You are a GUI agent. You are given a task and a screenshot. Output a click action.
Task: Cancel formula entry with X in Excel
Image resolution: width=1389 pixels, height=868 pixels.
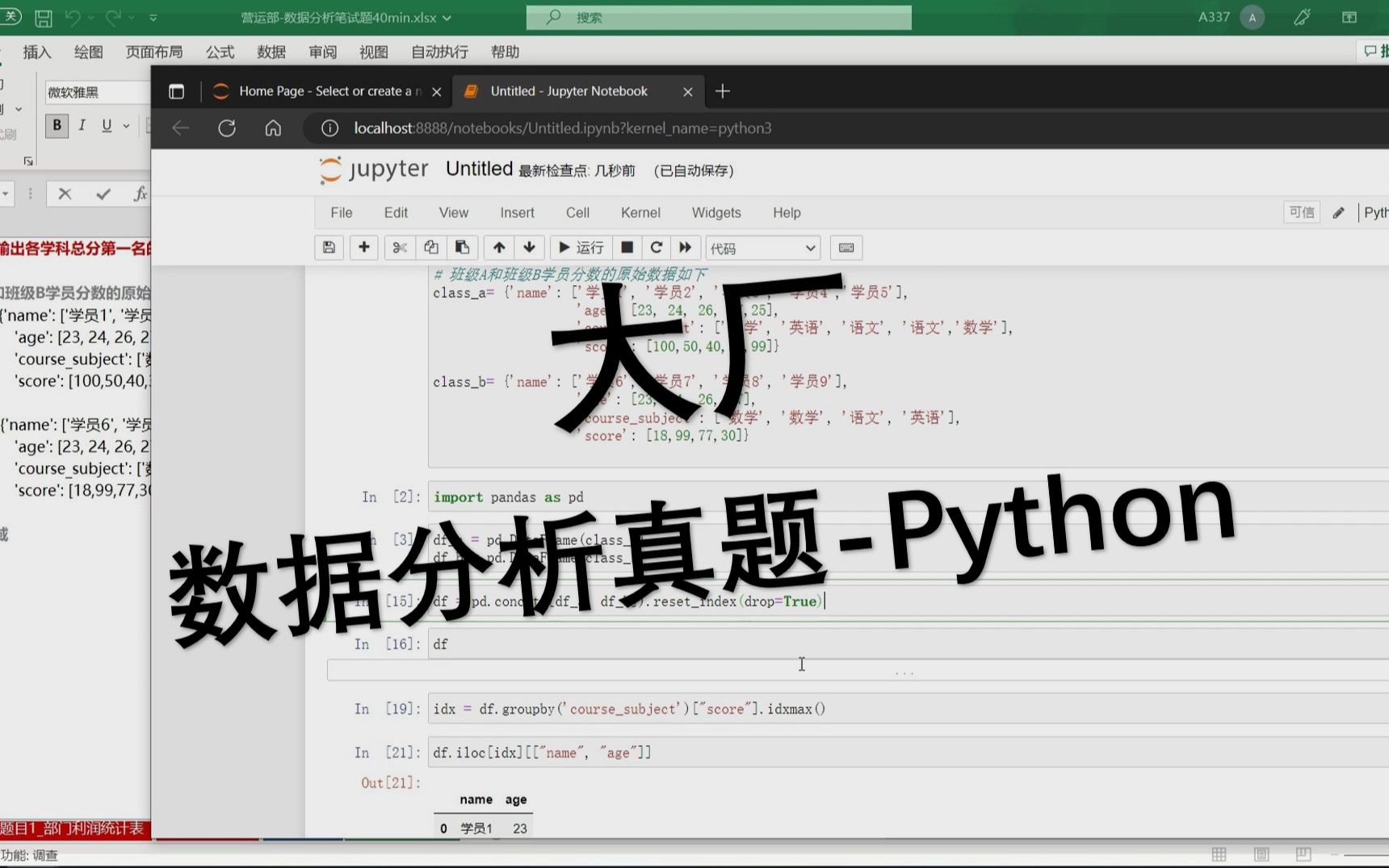click(x=65, y=194)
